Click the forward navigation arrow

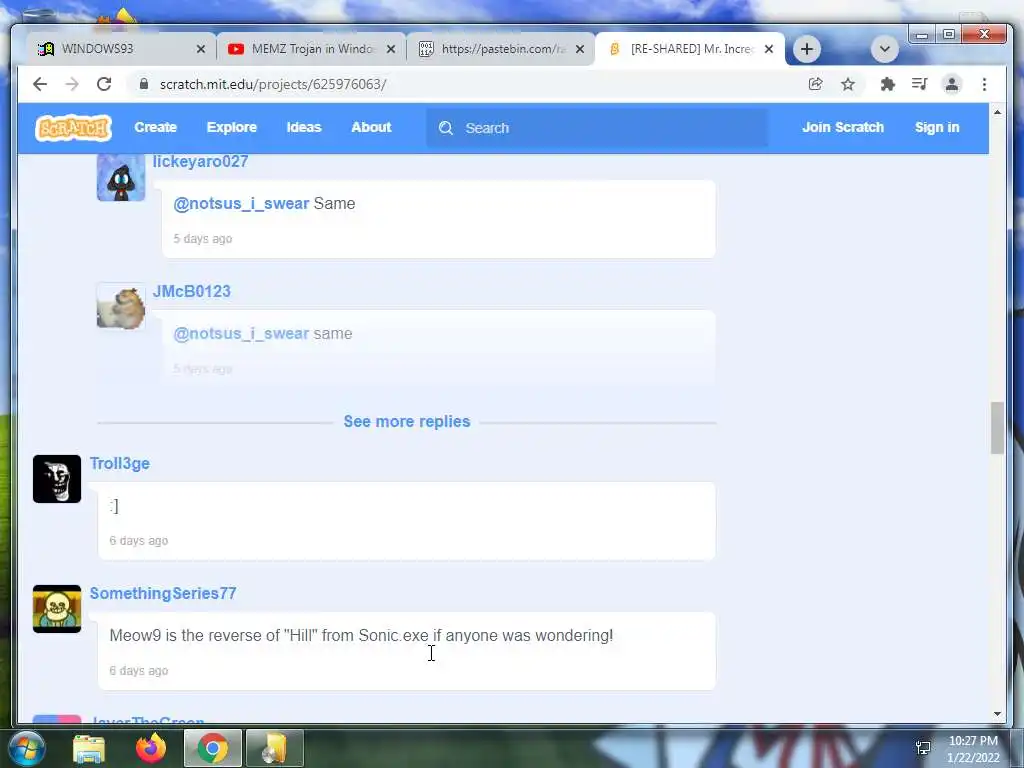point(72,84)
